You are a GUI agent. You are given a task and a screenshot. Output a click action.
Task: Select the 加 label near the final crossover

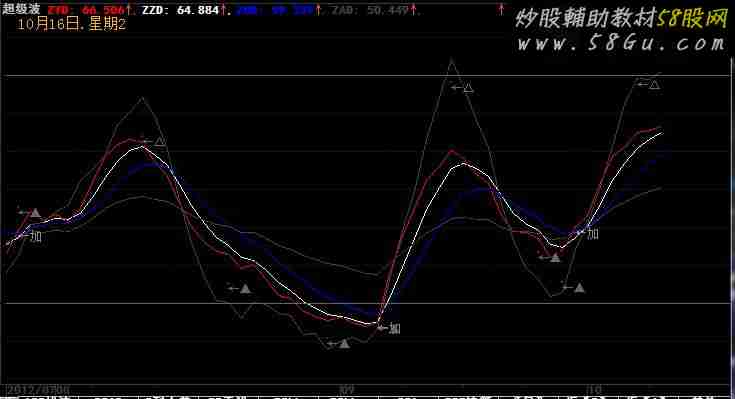click(x=593, y=233)
